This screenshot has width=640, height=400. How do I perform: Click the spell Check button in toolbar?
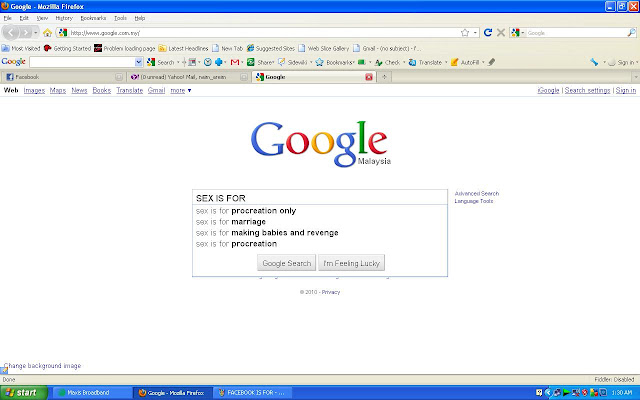(387, 62)
